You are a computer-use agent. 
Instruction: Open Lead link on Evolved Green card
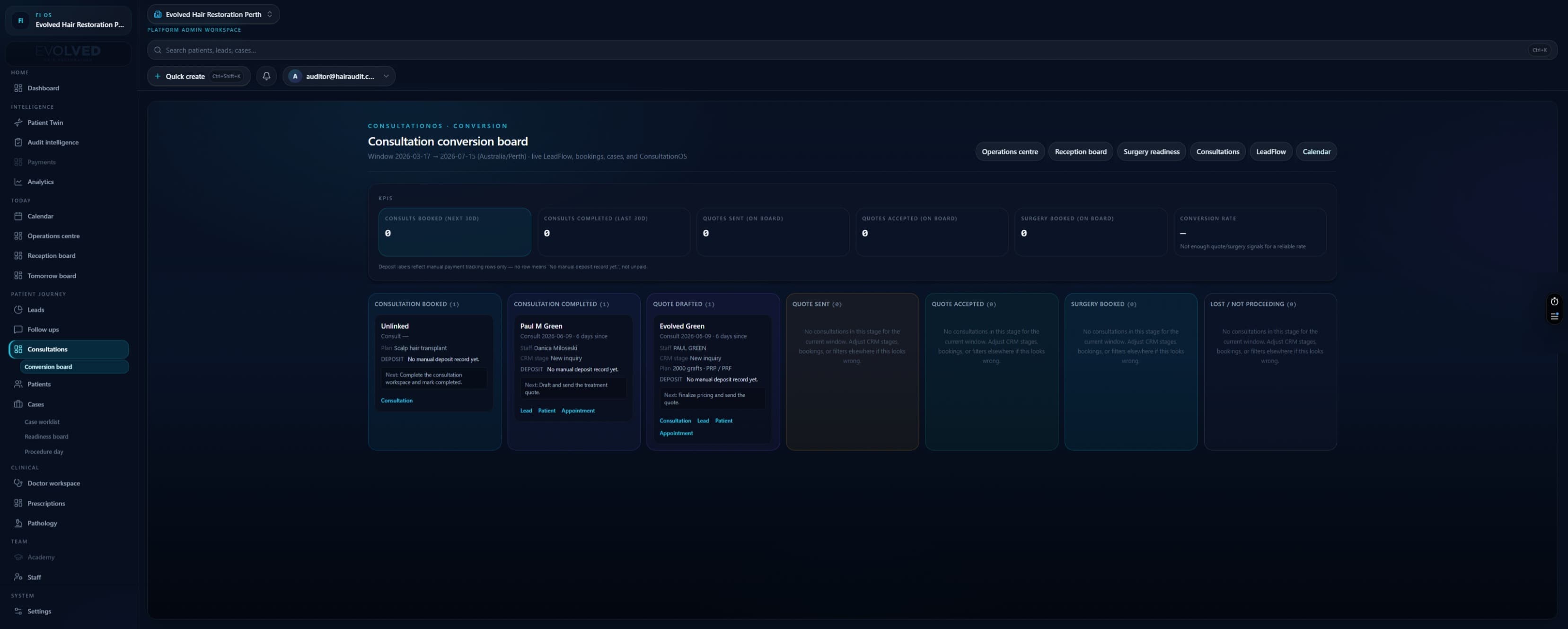coord(703,421)
